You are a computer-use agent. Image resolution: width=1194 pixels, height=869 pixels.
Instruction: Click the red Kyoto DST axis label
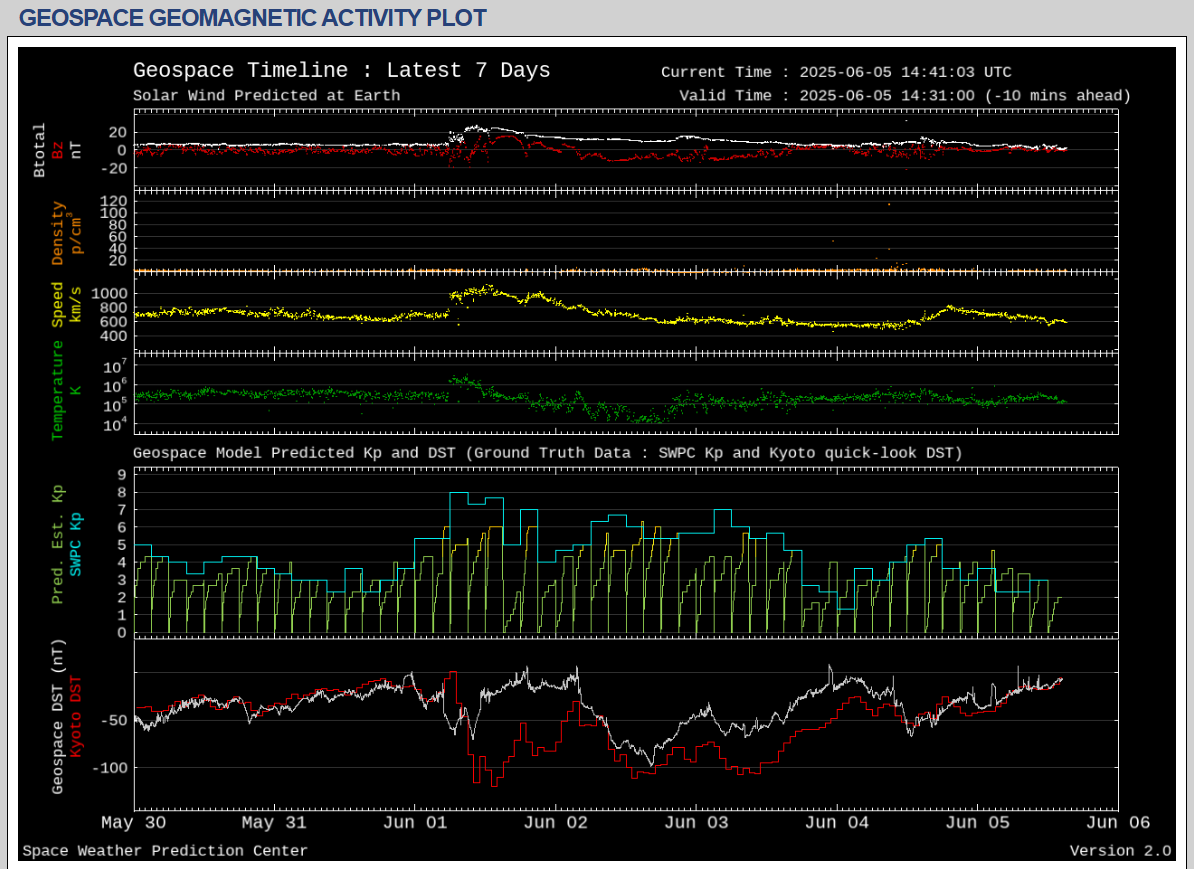point(75,717)
